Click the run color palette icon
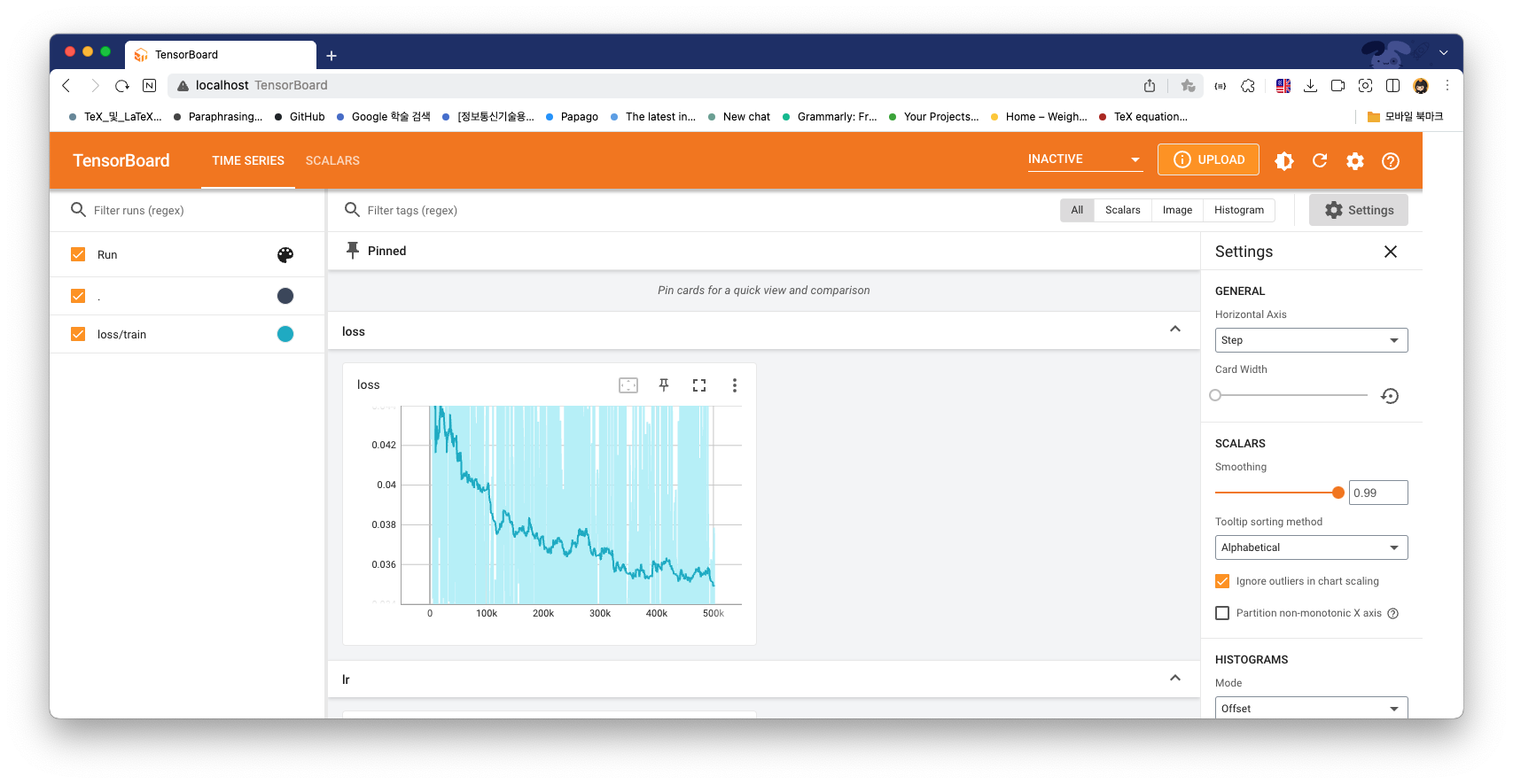1513x784 pixels. (x=285, y=255)
